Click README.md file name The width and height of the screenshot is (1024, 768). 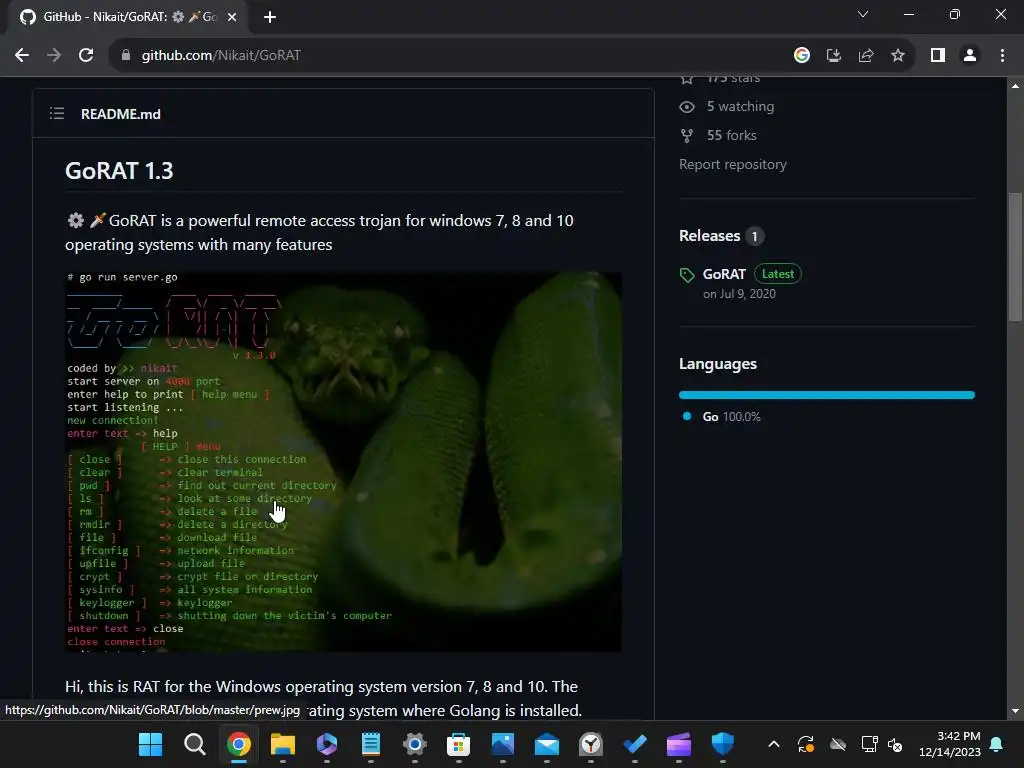121,114
